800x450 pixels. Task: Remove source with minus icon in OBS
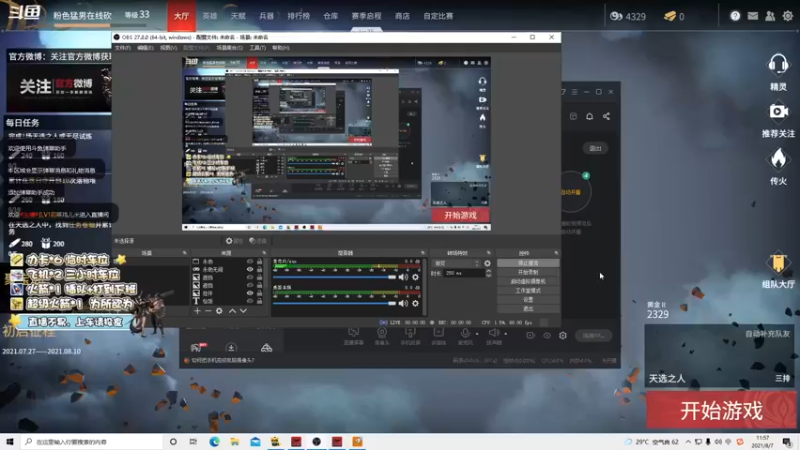[x=208, y=311]
